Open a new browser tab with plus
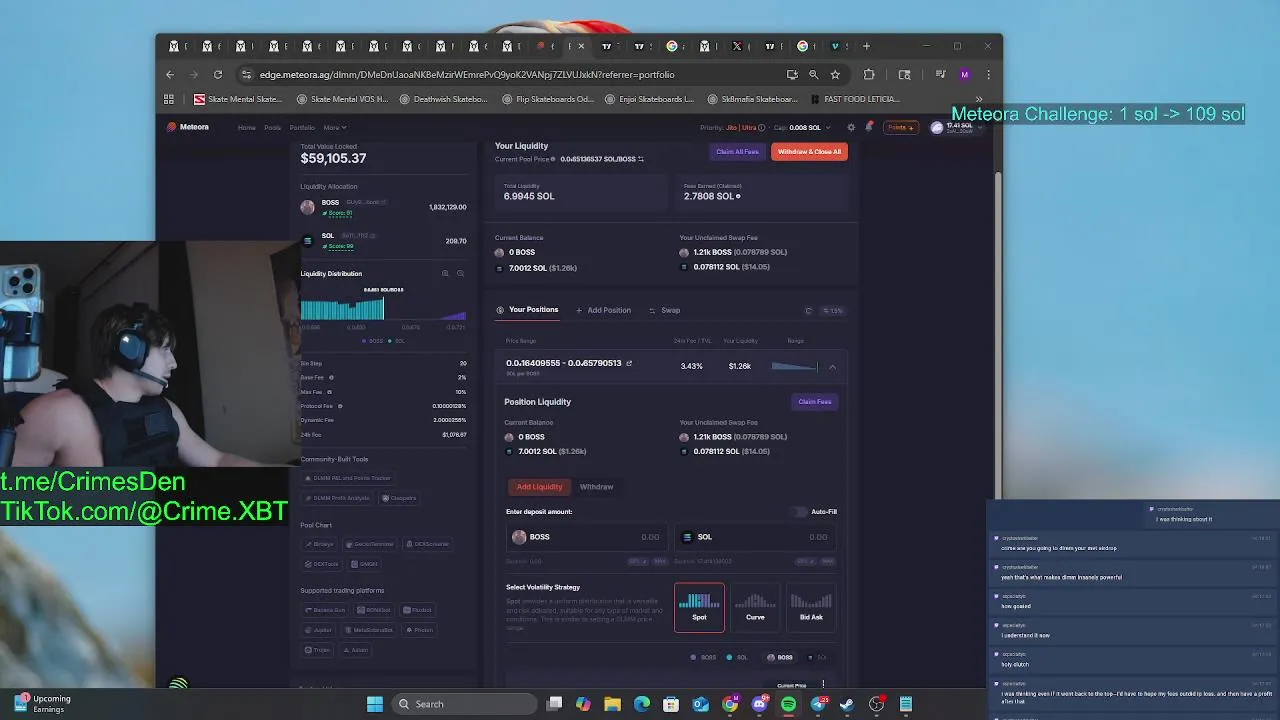 click(x=867, y=46)
